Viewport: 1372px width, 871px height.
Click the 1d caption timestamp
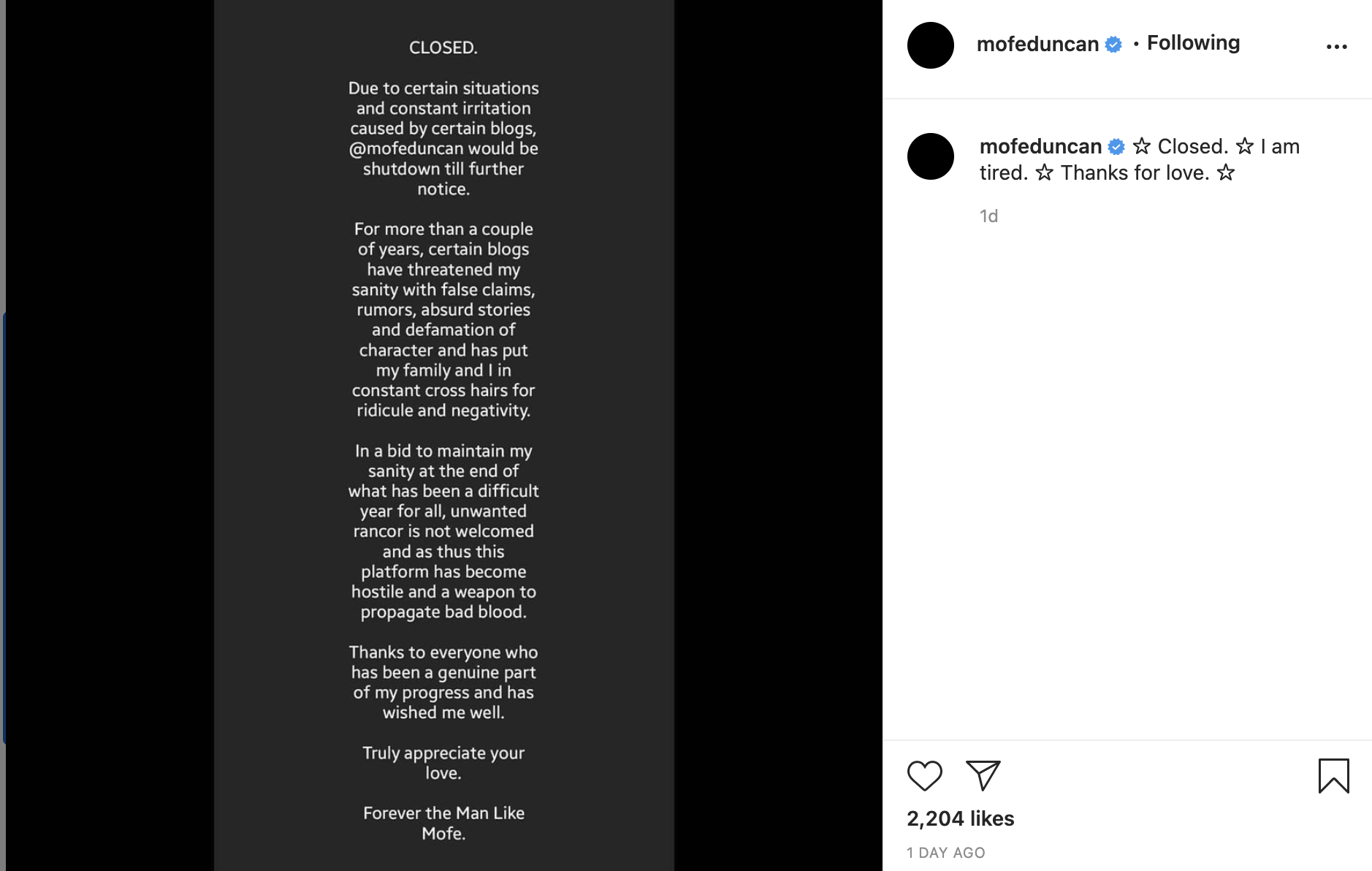point(988,216)
